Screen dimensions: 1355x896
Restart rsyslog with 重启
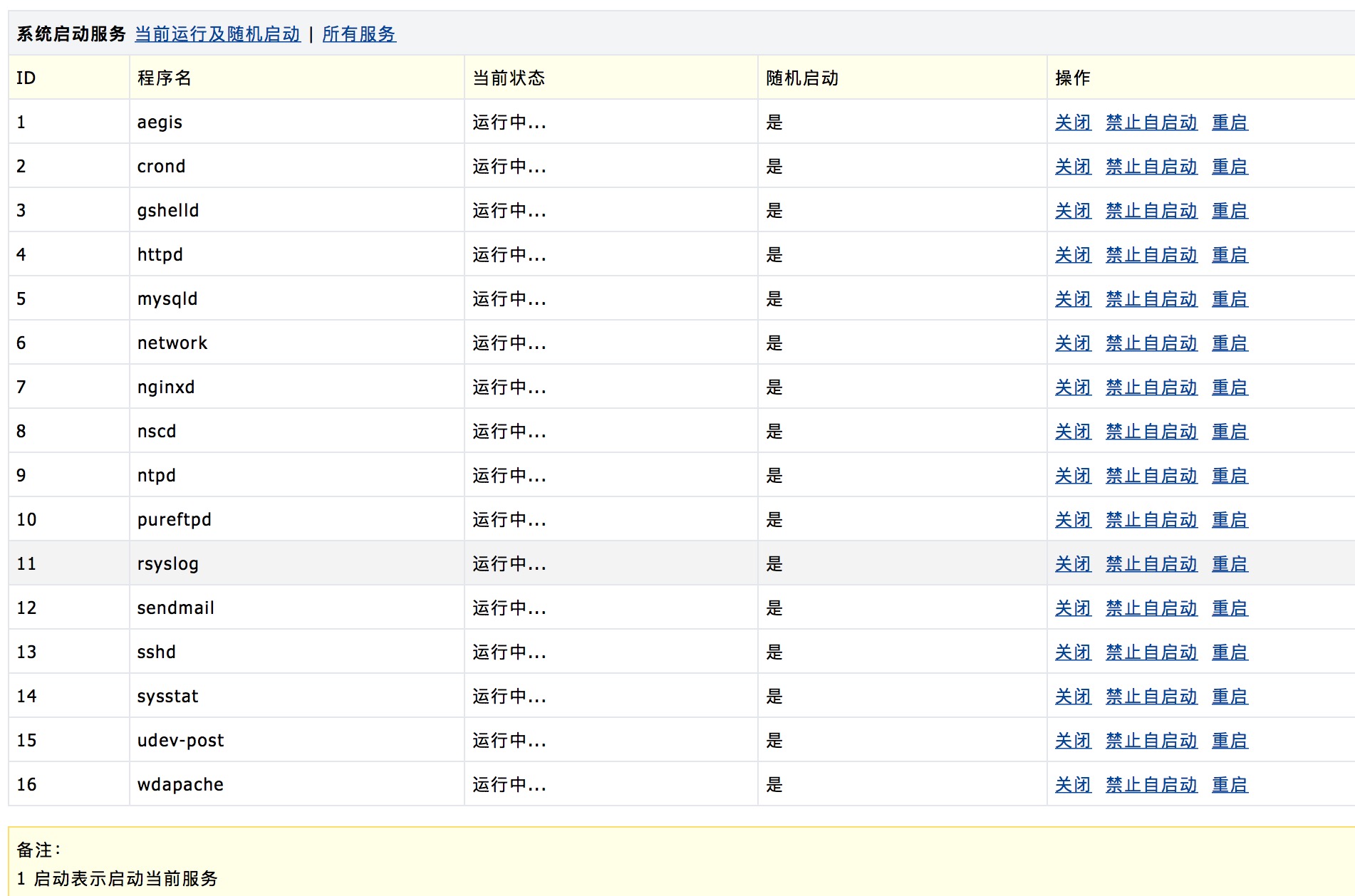[x=1230, y=564]
